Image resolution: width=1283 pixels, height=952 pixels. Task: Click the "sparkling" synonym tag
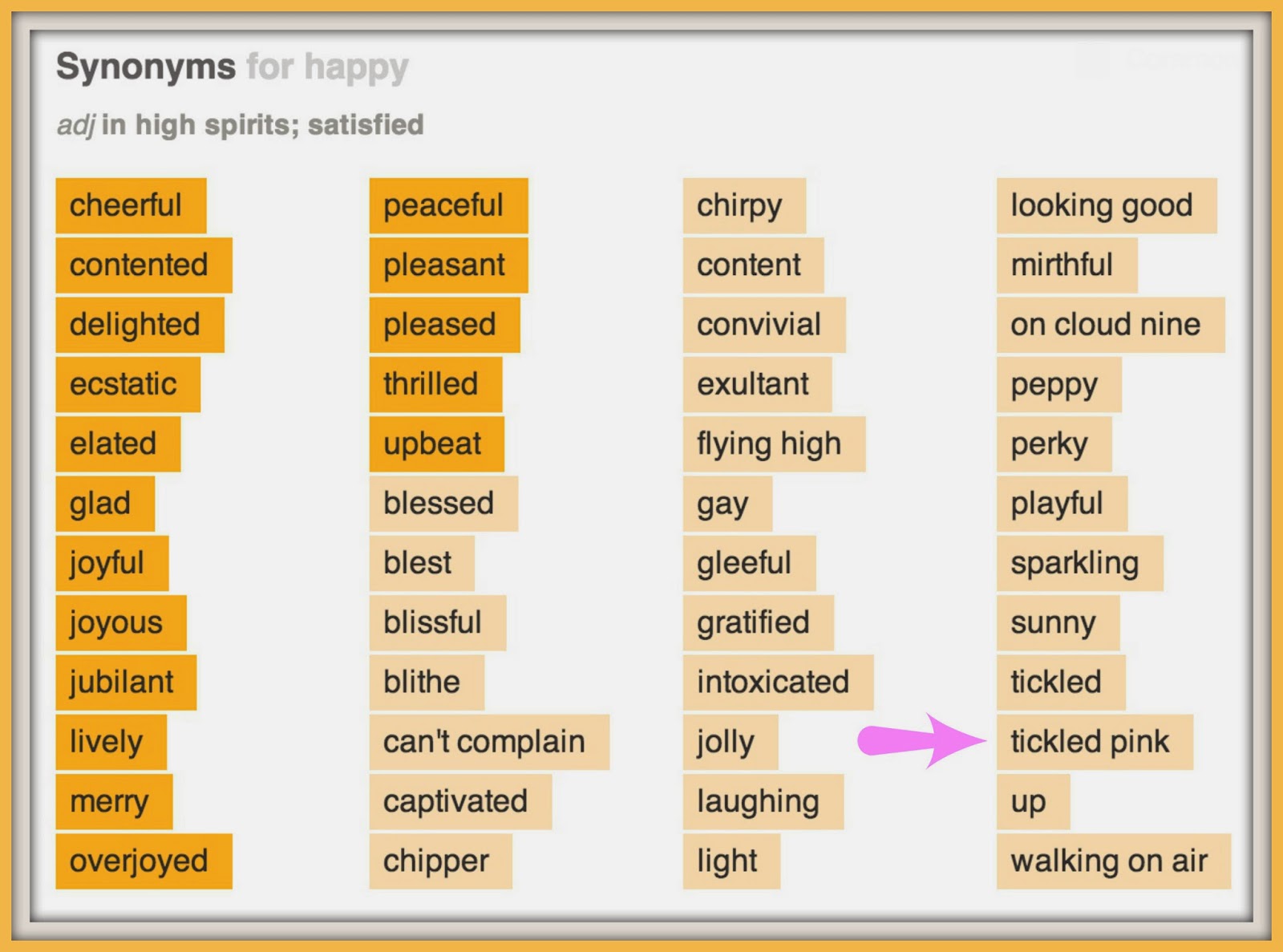tap(1079, 563)
